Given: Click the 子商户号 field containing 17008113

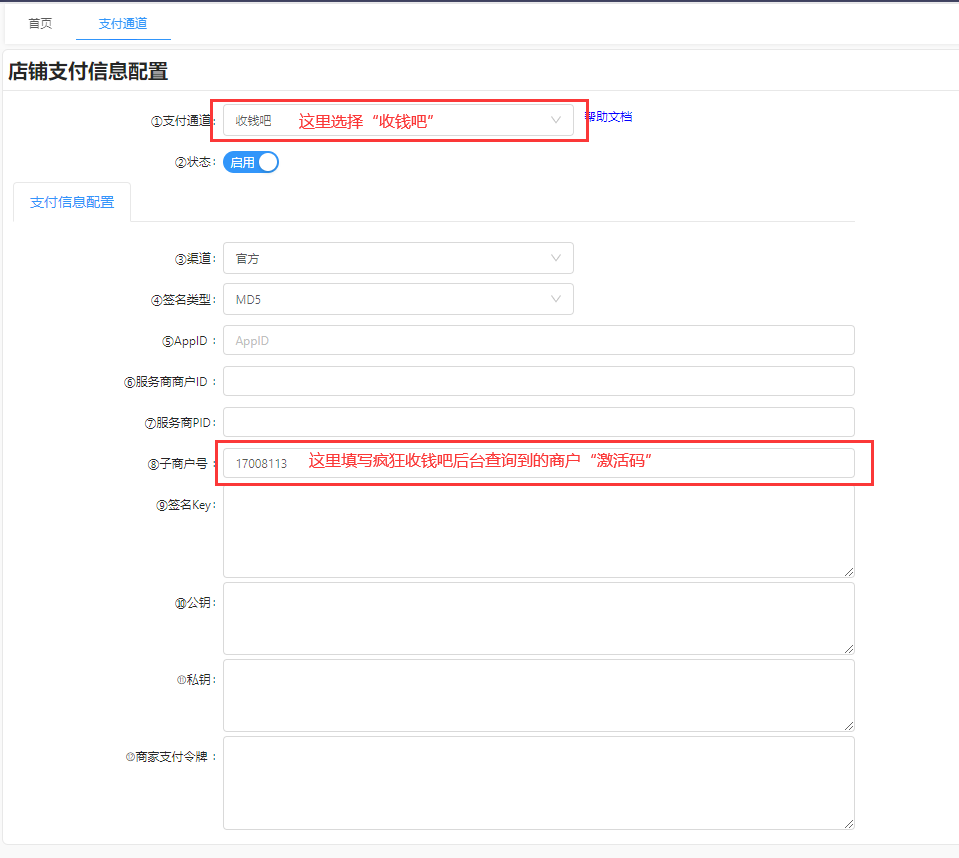Looking at the screenshot, I should click(x=539, y=463).
